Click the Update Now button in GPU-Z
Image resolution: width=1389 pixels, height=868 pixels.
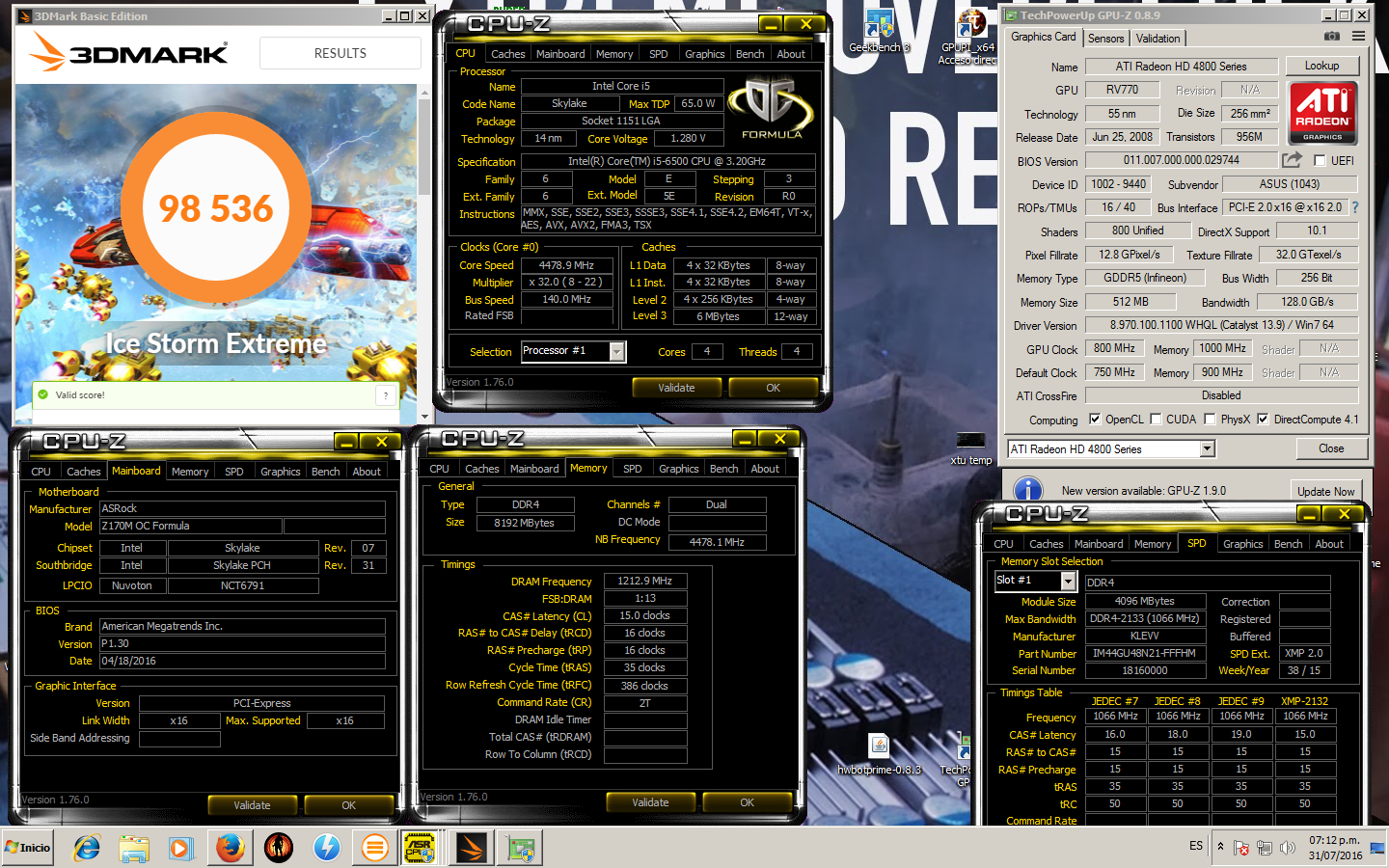1325,491
